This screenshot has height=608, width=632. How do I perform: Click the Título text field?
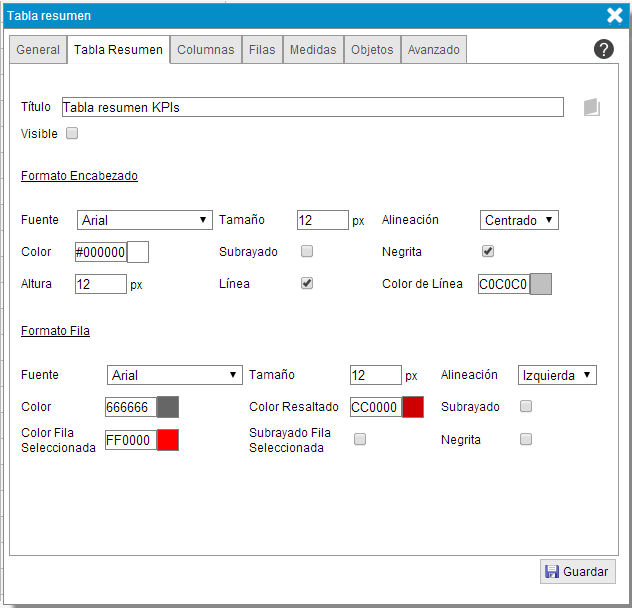(x=312, y=107)
